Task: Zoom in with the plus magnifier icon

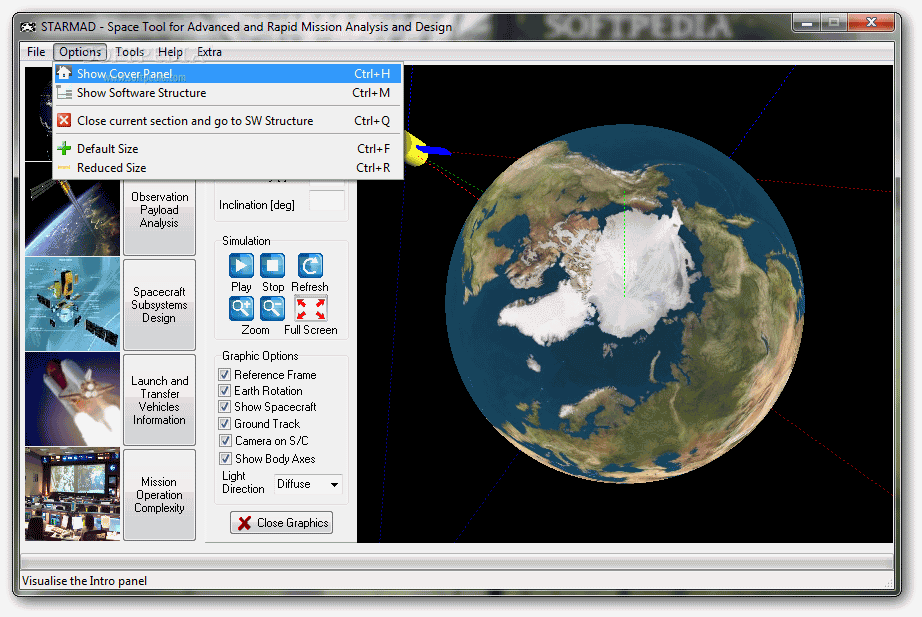Action: click(x=241, y=308)
